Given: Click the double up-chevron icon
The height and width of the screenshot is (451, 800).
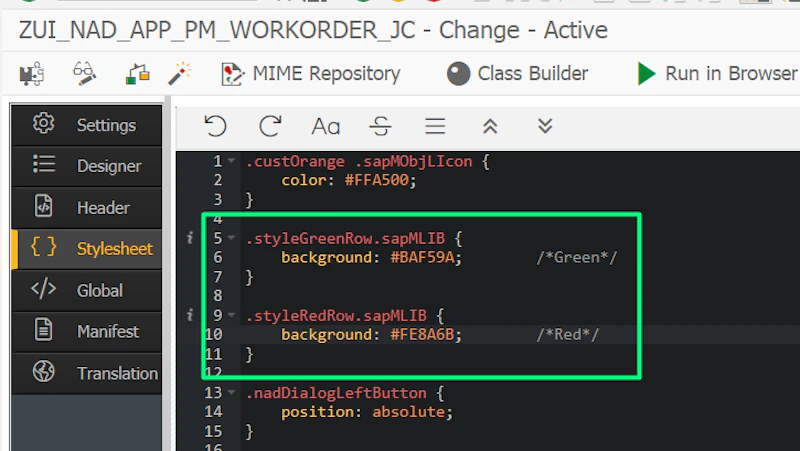Looking at the screenshot, I should [490, 126].
